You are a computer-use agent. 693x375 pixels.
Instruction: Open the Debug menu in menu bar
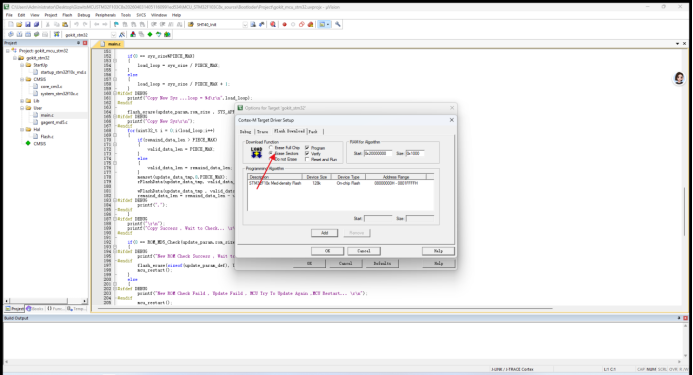coord(84,15)
